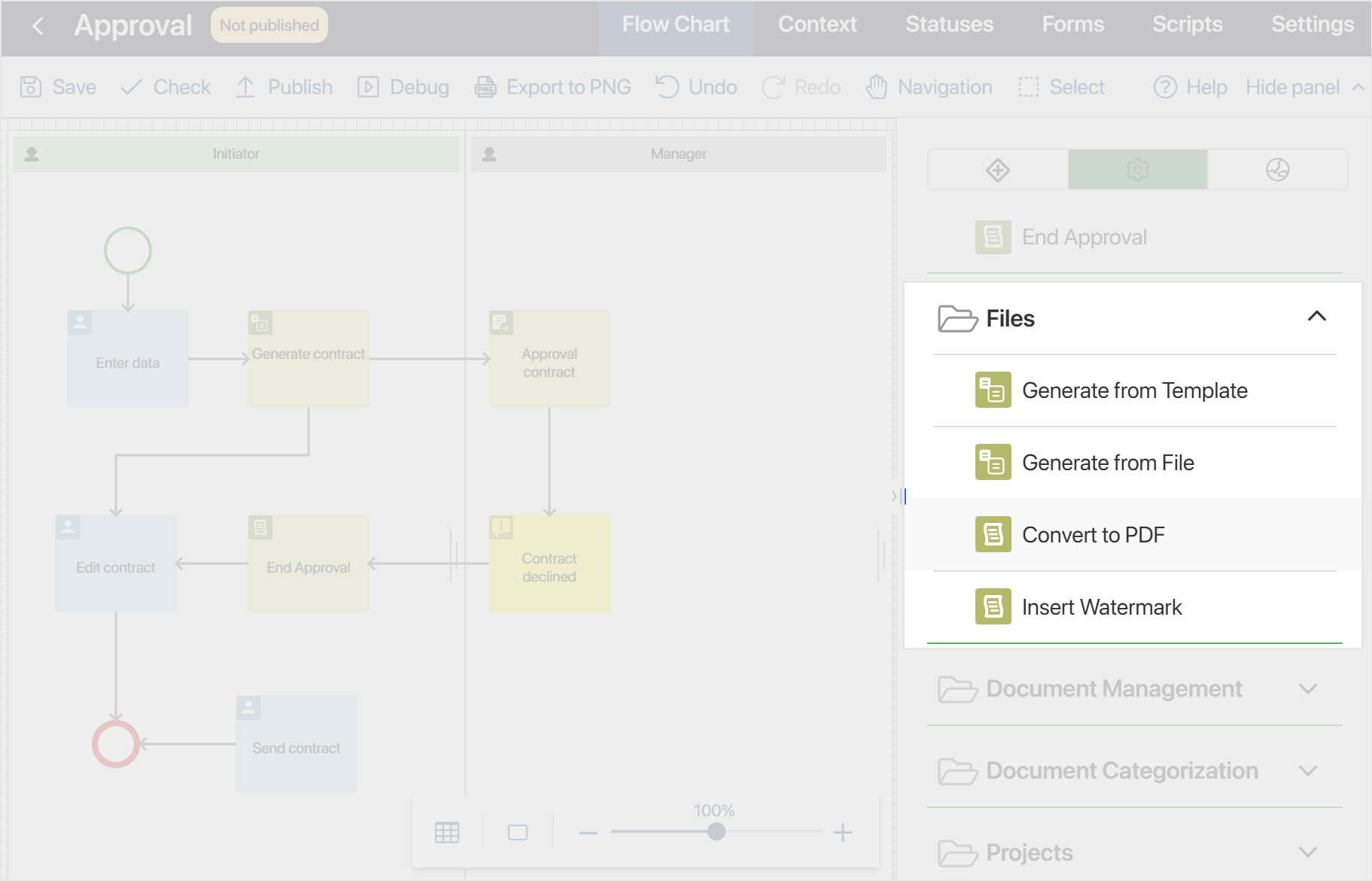This screenshot has height=881, width=1372.
Task: Click the Convert to PDF item
Action: [x=1093, y=535]
